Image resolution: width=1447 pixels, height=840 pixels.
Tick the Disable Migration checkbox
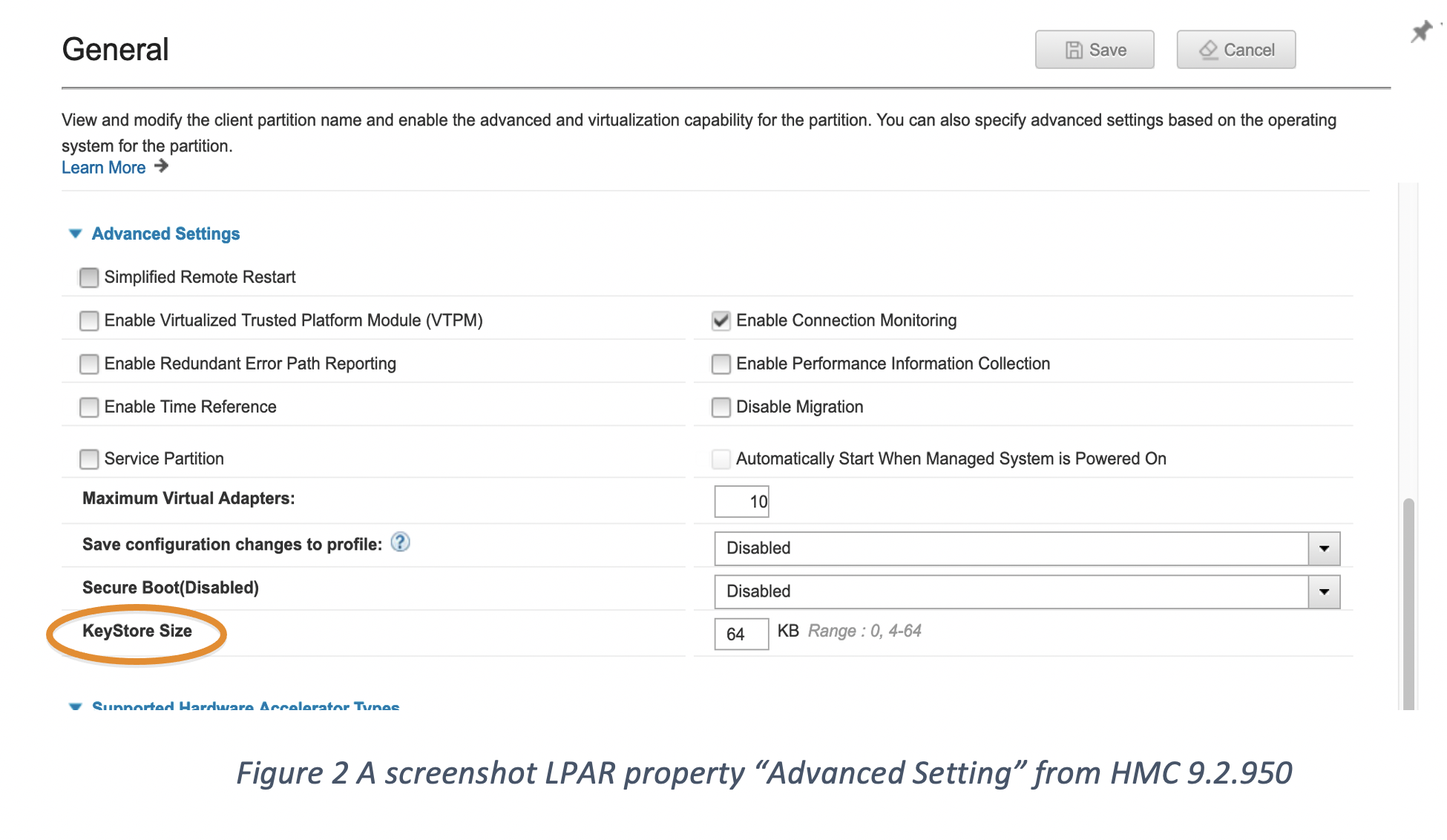pyautogui.click(x=721, y=407)
